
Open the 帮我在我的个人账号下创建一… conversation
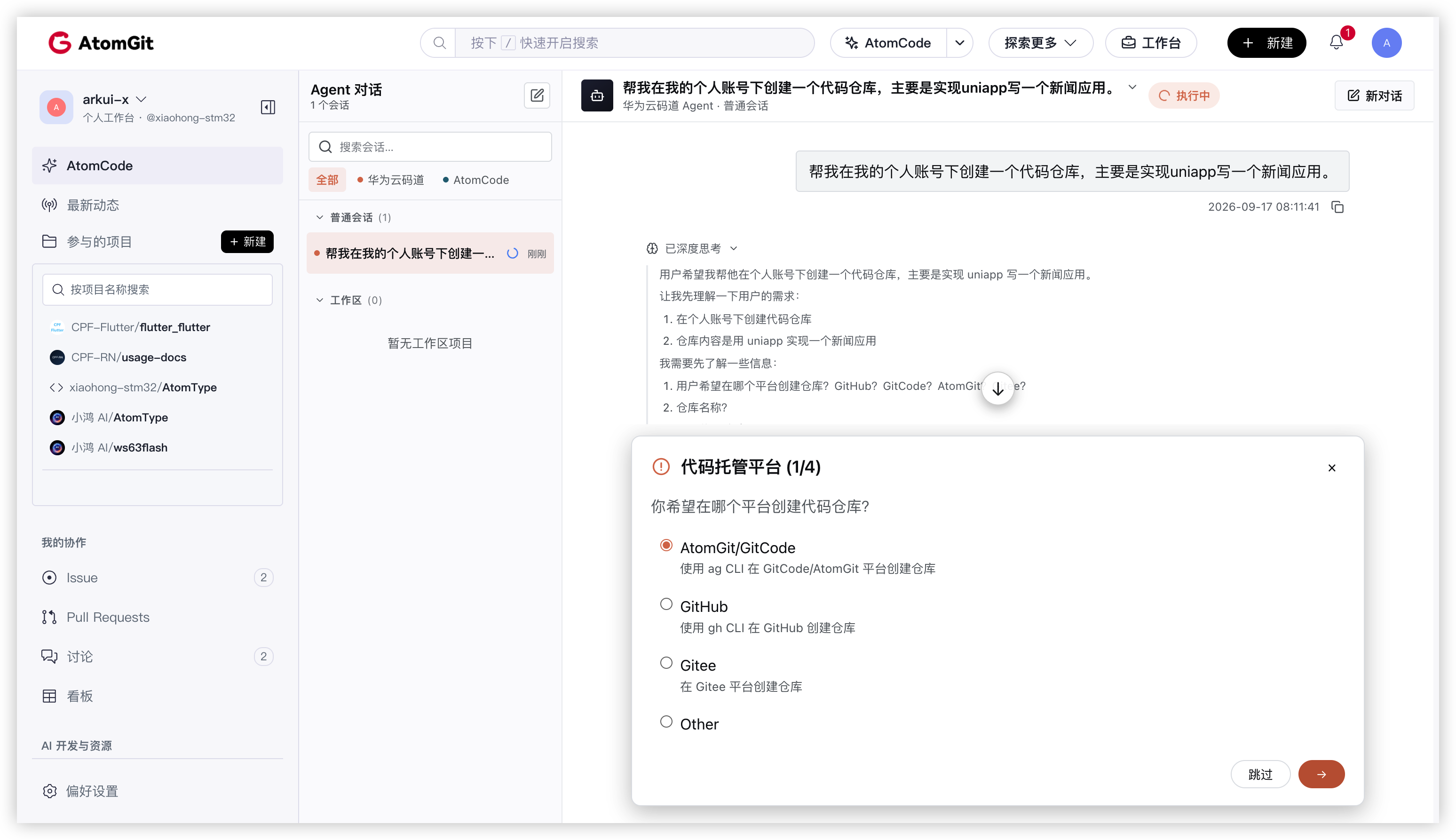point(430,253)
